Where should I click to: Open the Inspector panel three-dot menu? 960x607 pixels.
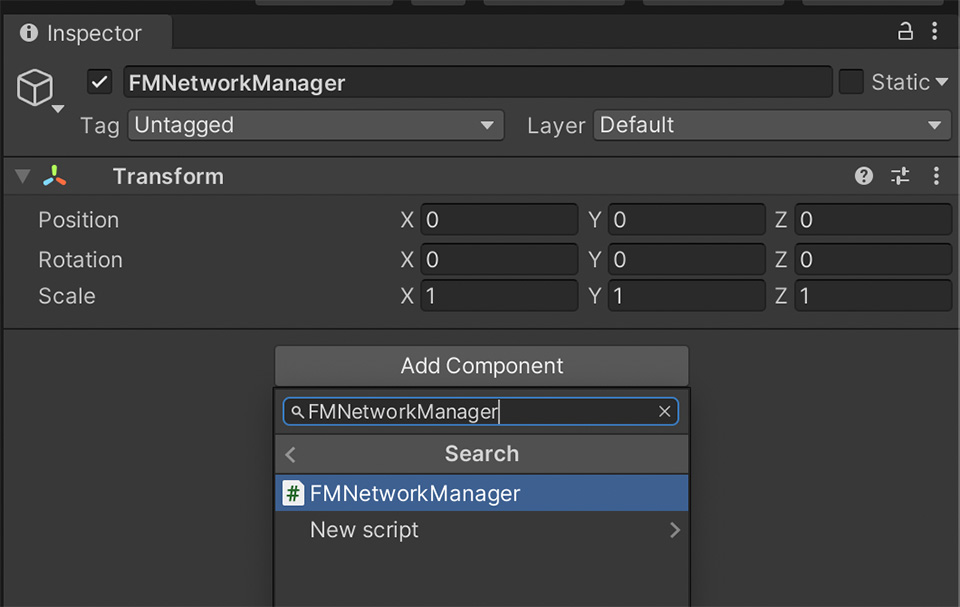(936, 32)
